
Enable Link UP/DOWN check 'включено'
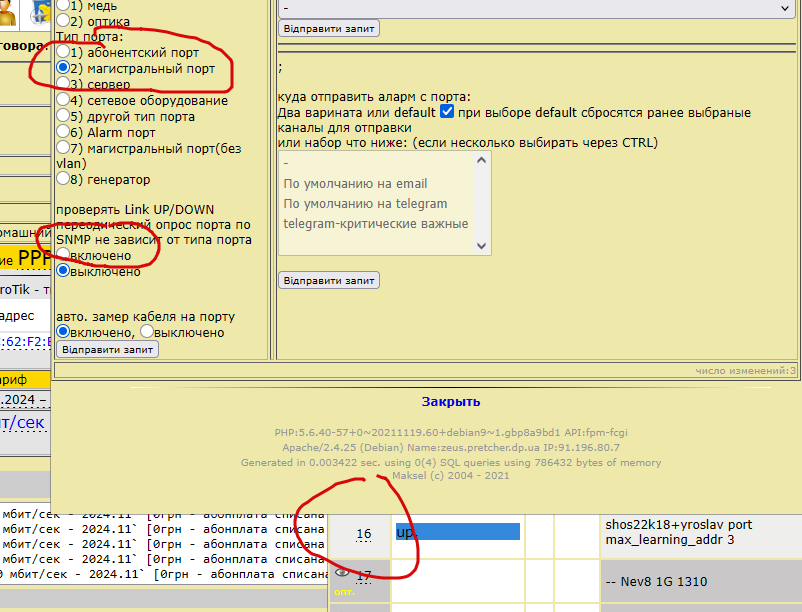[x=63, y=254]
